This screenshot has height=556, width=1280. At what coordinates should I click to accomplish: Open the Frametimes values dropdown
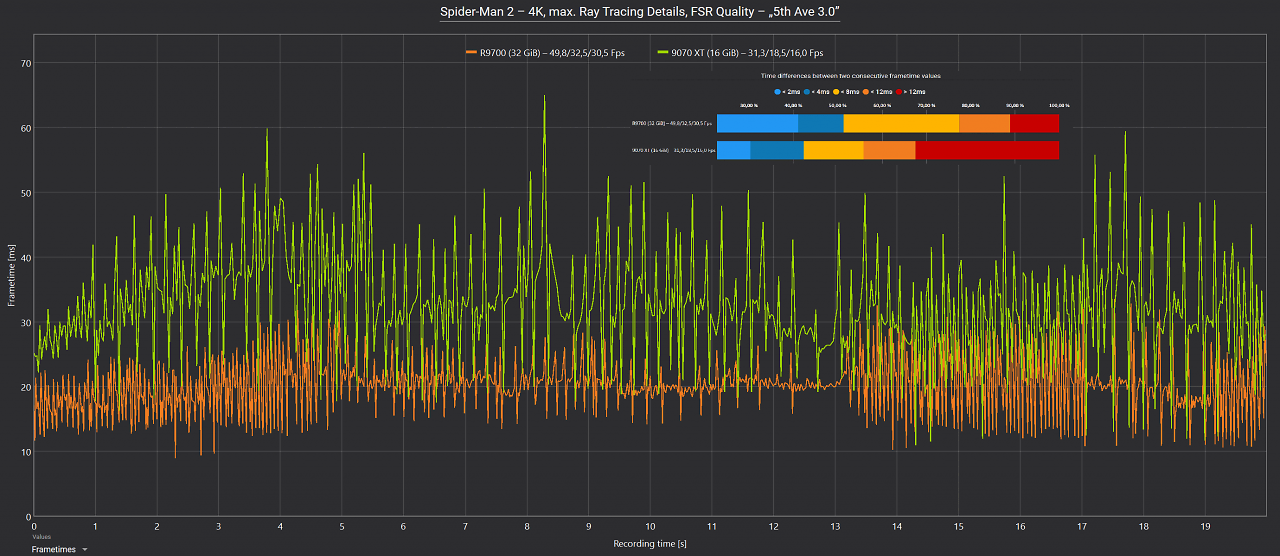(59, 549)
